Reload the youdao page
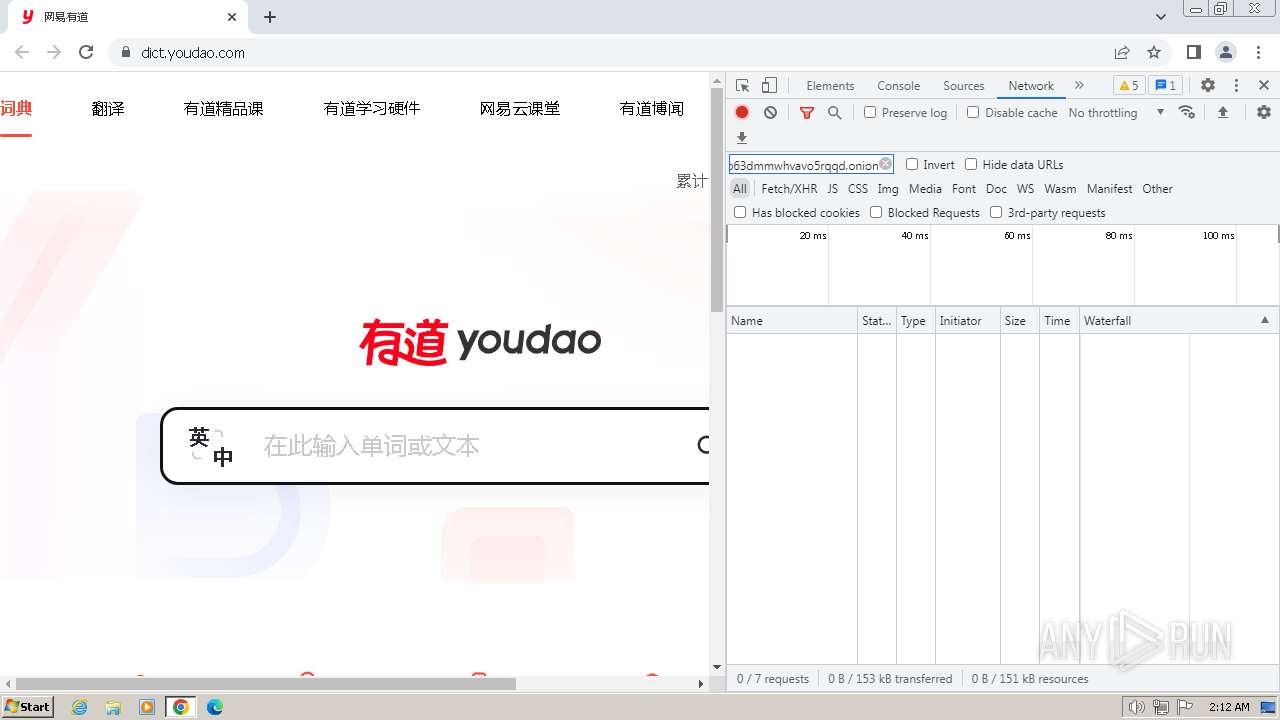This screenshot has width=1280, height=720. [x=86, y=52]
